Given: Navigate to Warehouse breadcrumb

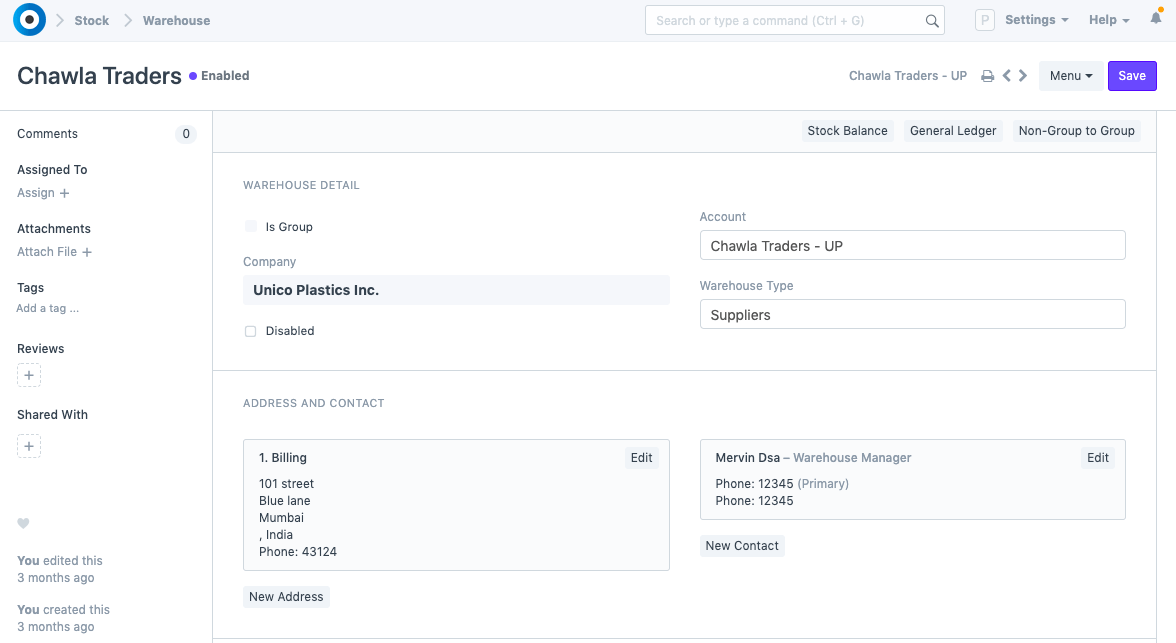Looking at the screenshot, I should [x=176, y=20].
